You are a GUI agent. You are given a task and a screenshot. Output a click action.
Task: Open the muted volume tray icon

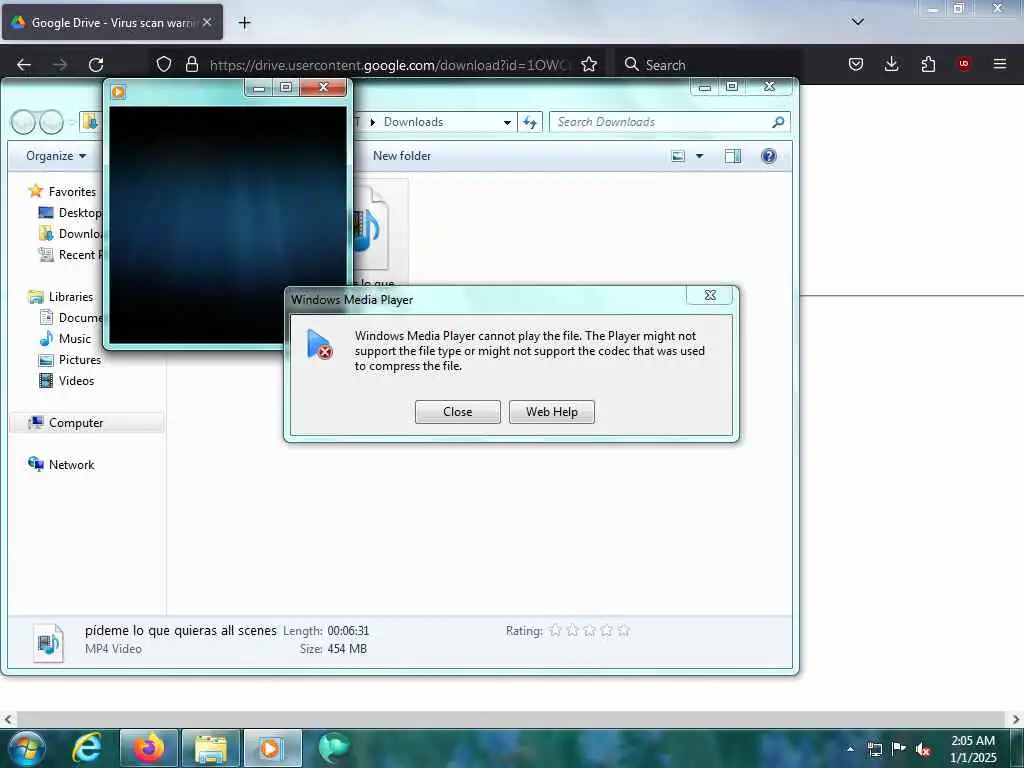(x=923, y=748)
